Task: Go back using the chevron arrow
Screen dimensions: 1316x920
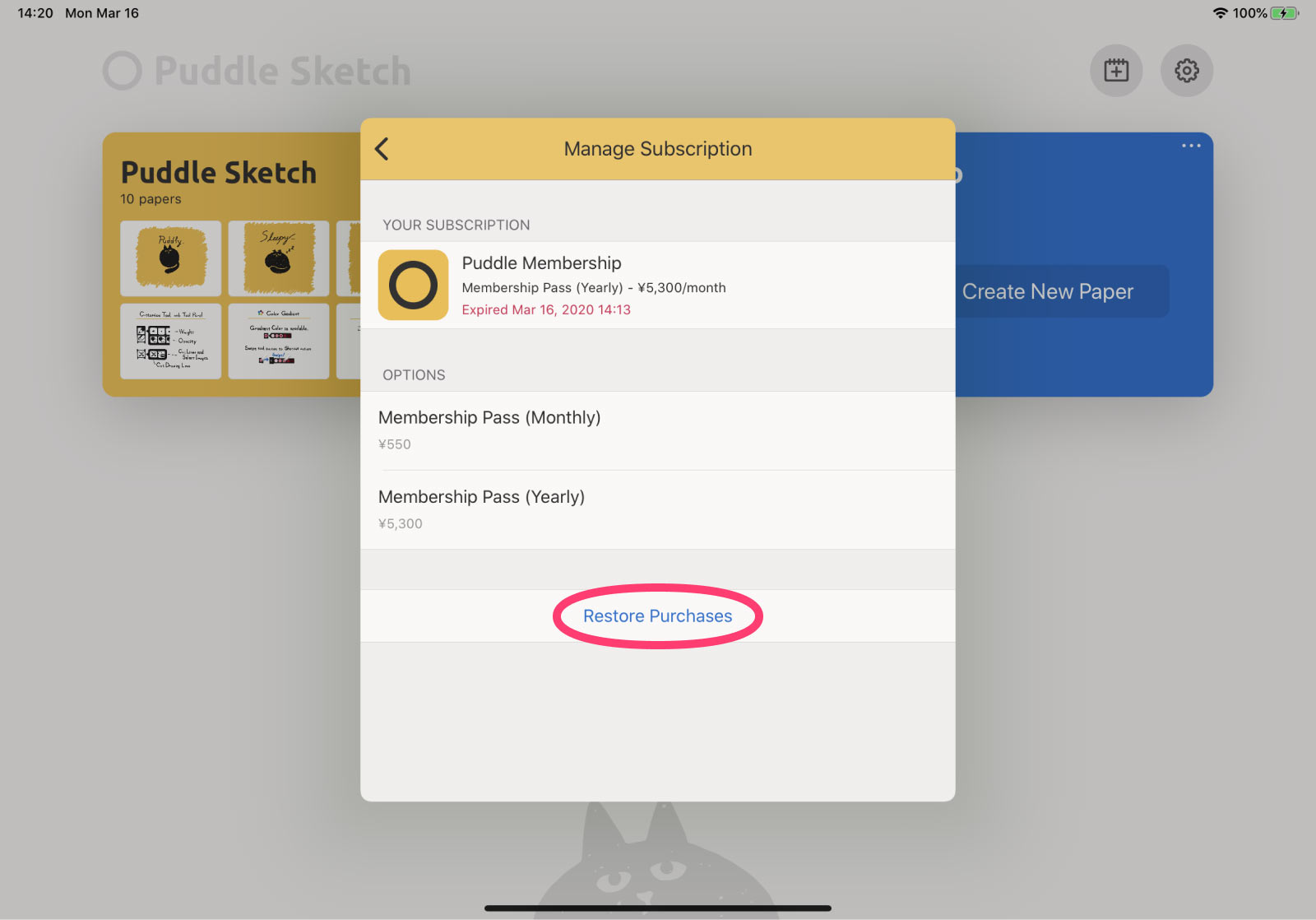Action: coord(382,149)
